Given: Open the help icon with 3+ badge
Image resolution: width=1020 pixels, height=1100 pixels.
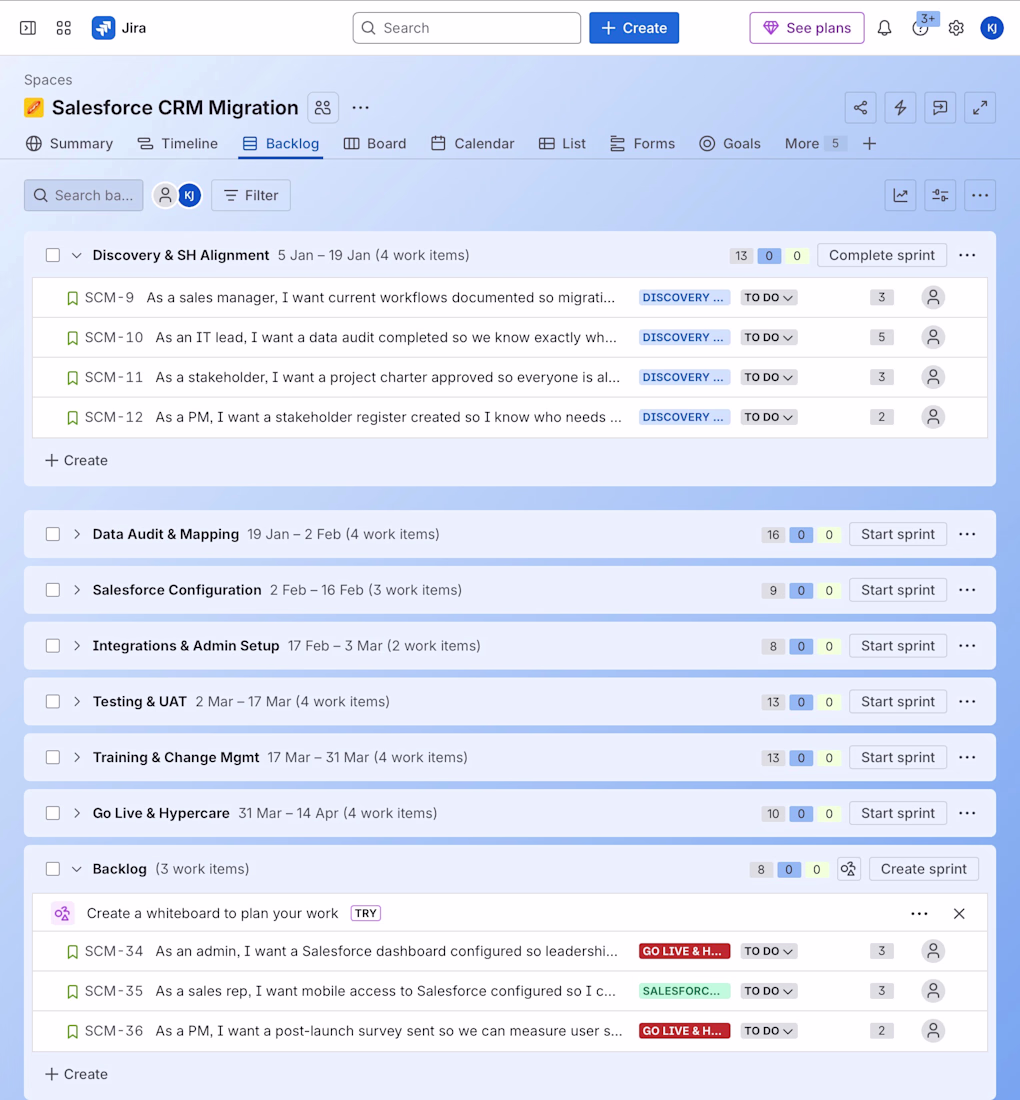Looking at the screenshot, I should [920, 28].
